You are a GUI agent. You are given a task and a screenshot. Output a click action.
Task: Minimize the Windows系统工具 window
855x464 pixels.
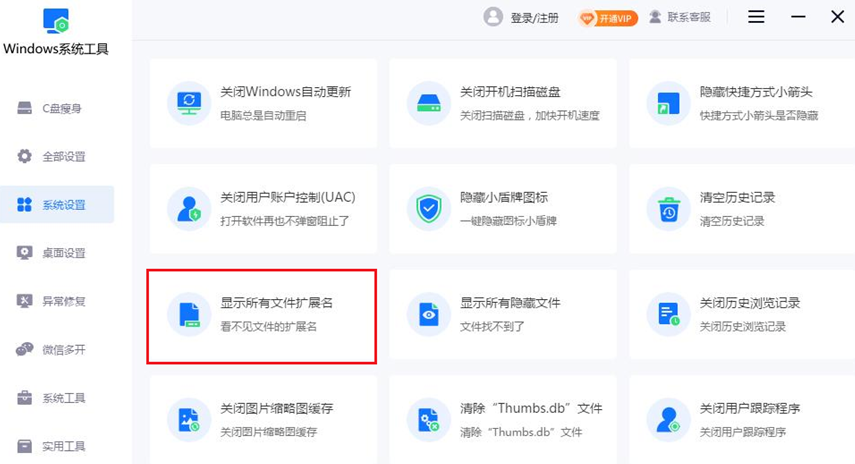(798, 17)
